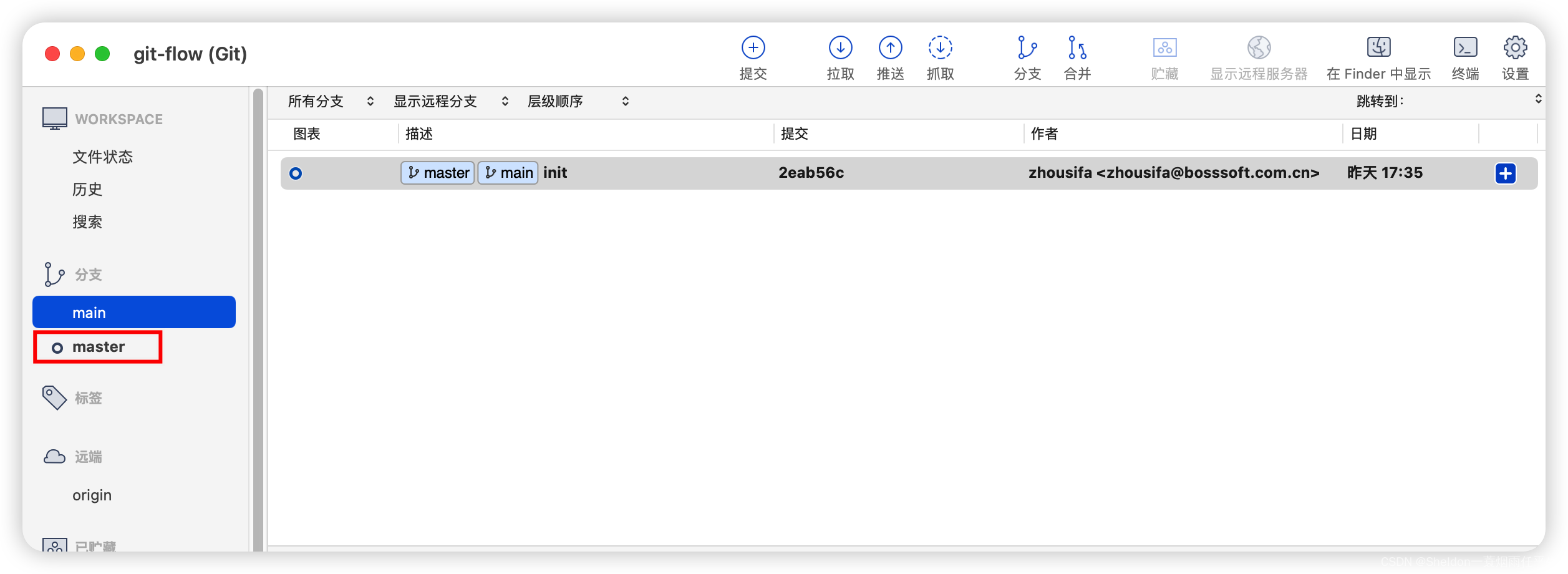Click the green zoom window button
Screen dimensions: 1568x574
(102, 54)
